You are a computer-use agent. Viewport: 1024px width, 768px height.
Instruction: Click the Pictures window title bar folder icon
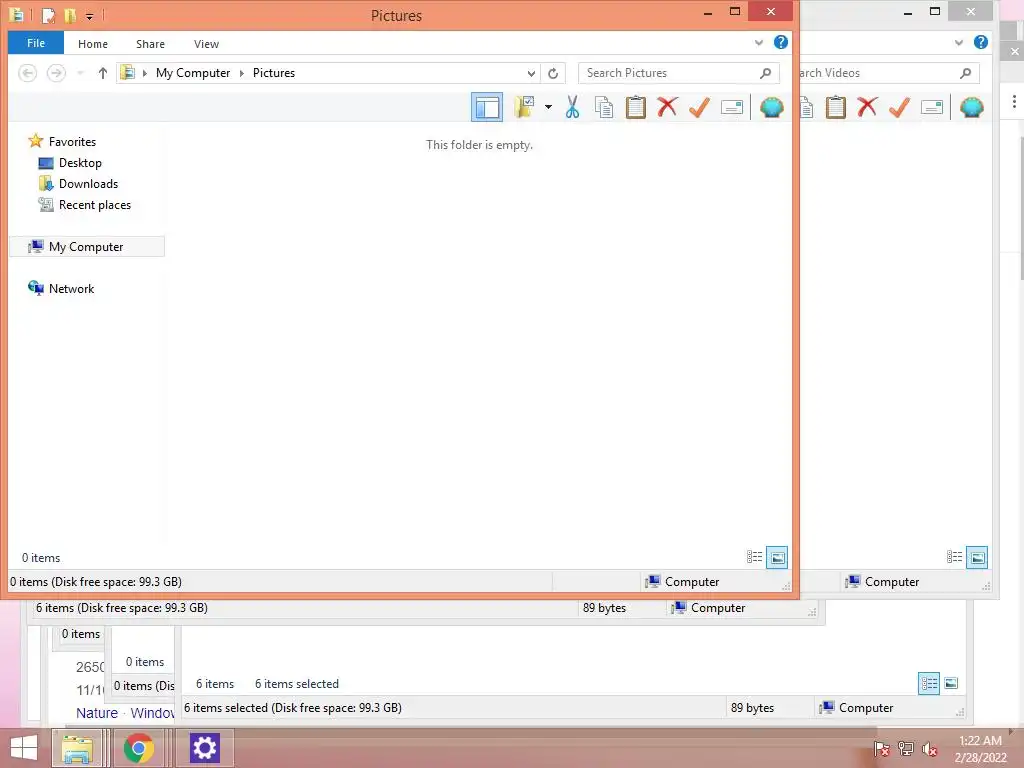(16, 14)
